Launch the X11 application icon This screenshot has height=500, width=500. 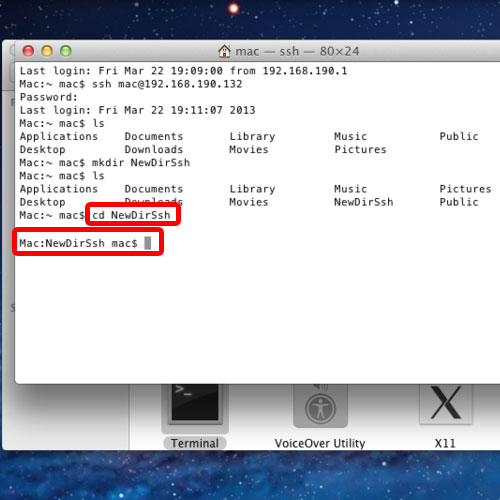point(446,404)
